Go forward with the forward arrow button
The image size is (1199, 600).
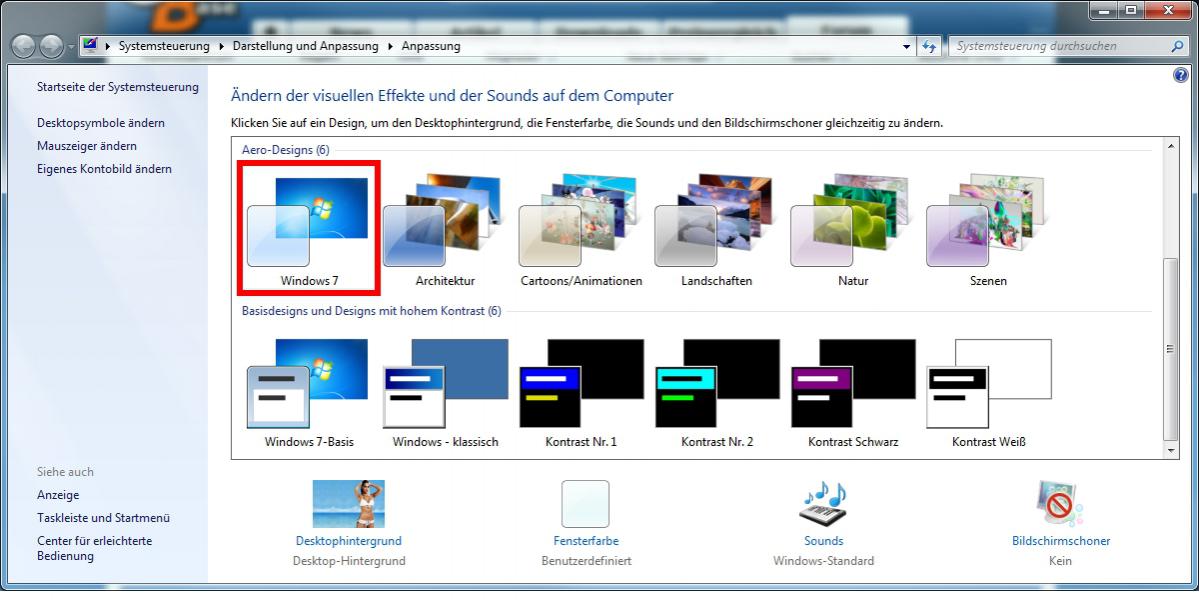(x=51, y=47)
